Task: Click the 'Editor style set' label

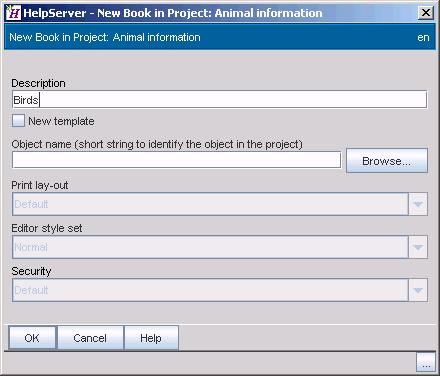Action: pyautogui.click(x=47, y=228)
